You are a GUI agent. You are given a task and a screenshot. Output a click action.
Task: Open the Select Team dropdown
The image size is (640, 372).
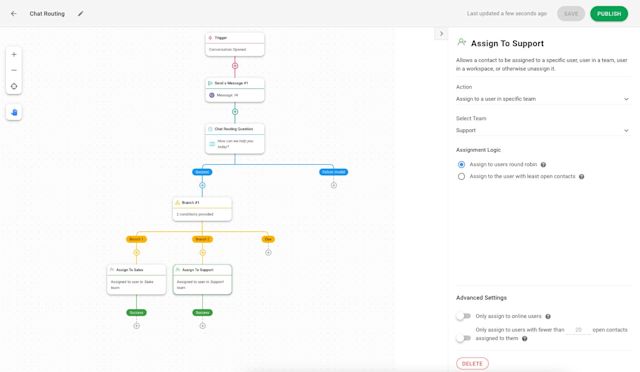tap(543, 130)
